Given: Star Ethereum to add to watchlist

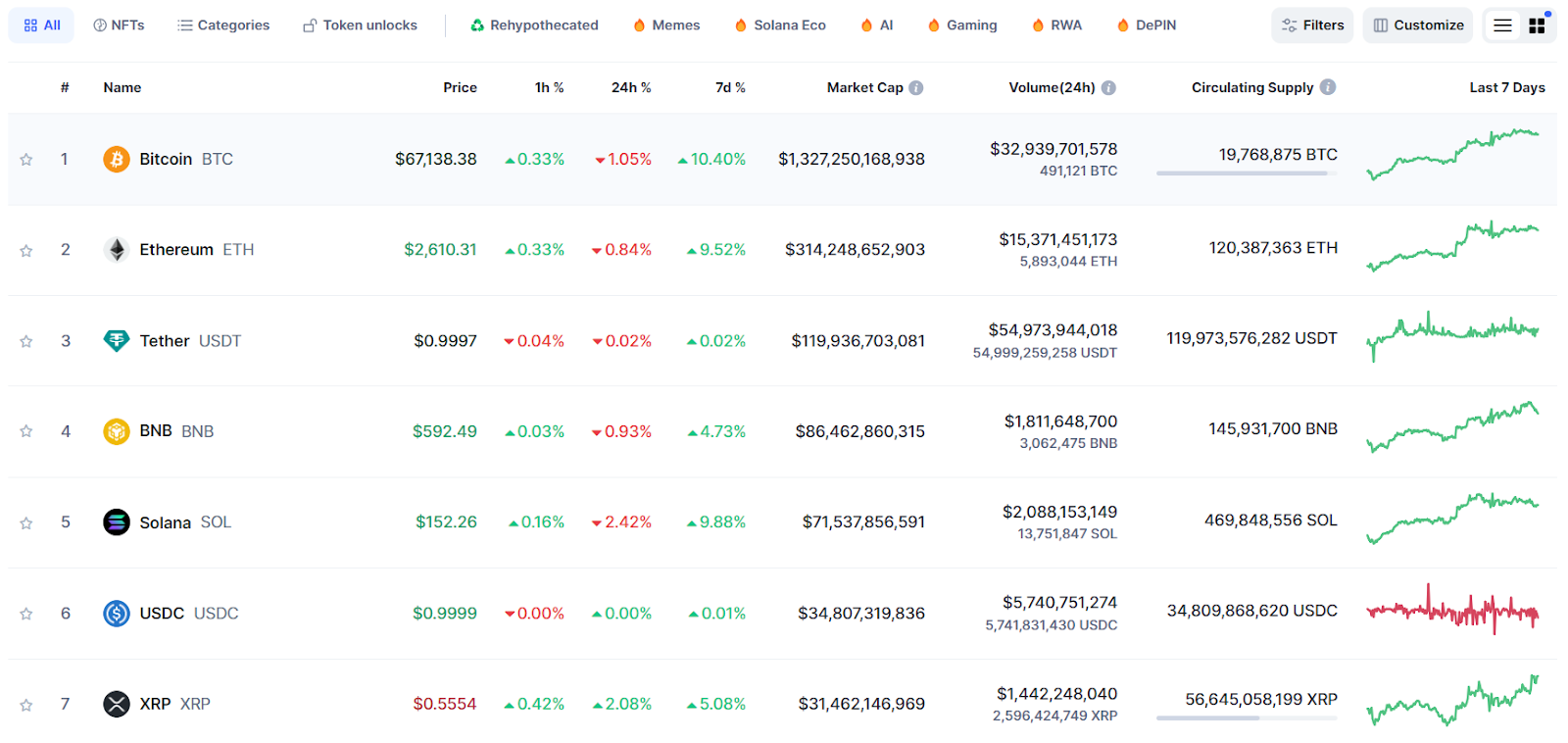Looking at the screenshot, I should (x=26, y=251).
